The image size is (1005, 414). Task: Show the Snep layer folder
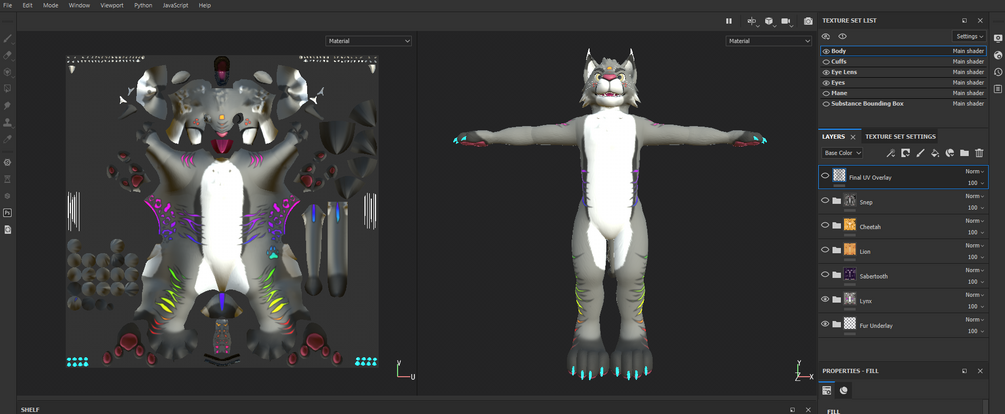[825, 201]
